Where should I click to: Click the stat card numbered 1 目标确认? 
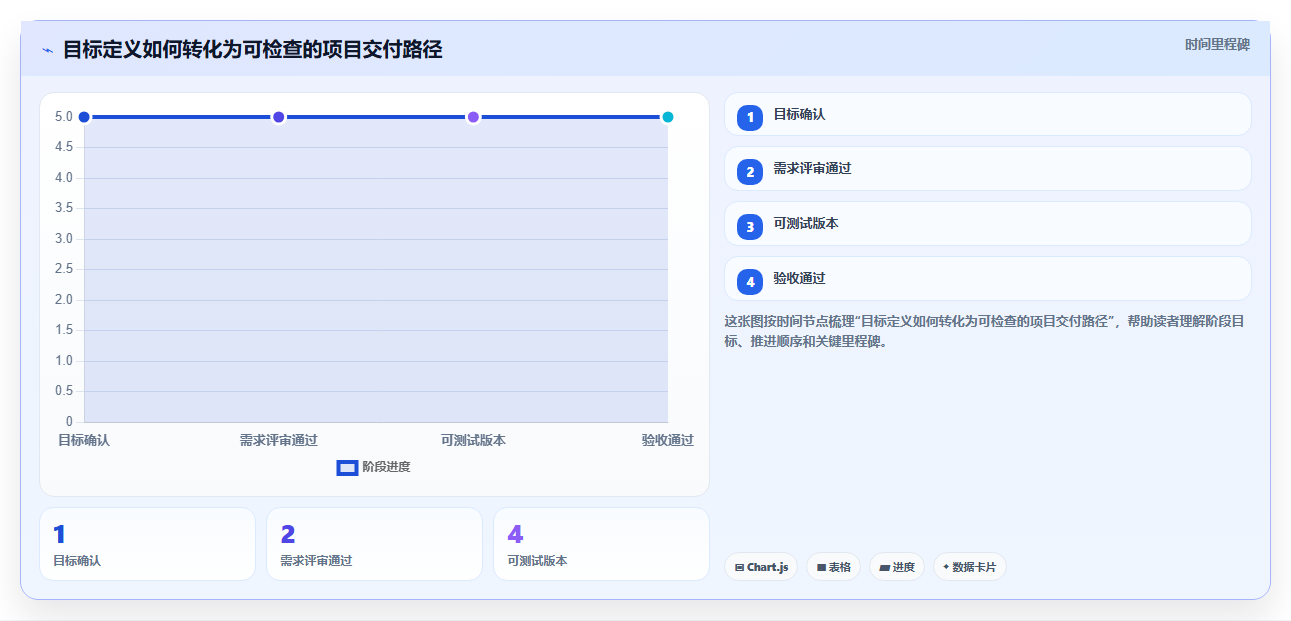[147, 544]
